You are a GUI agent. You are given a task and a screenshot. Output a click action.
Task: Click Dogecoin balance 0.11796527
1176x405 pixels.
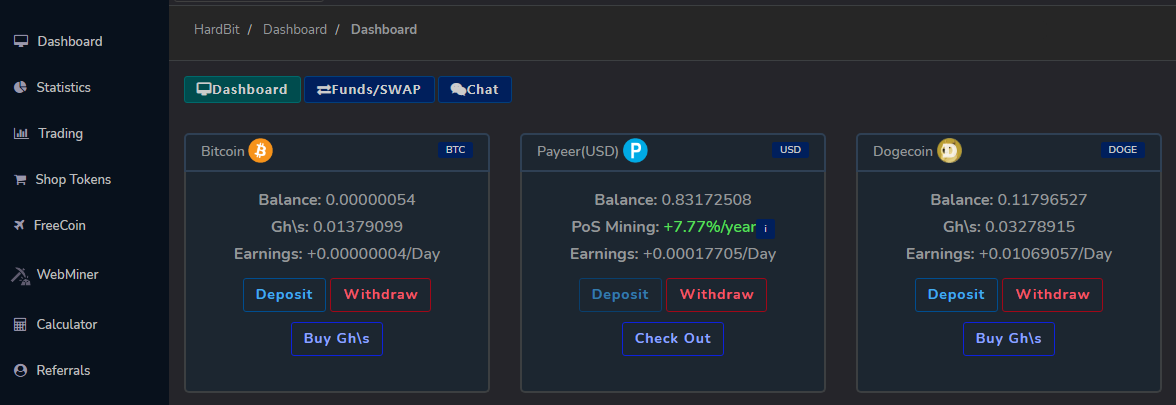tap(1042, 200)
